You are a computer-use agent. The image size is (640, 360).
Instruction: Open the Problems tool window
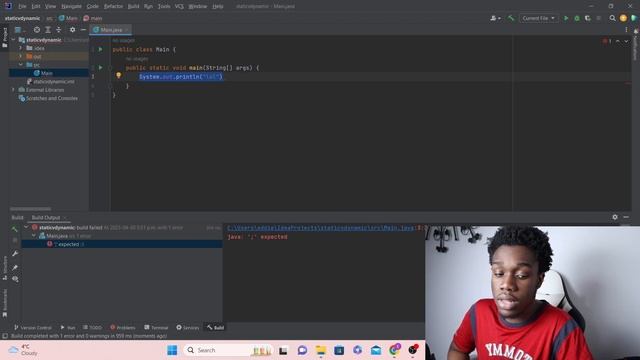click(x=122, y=328)
